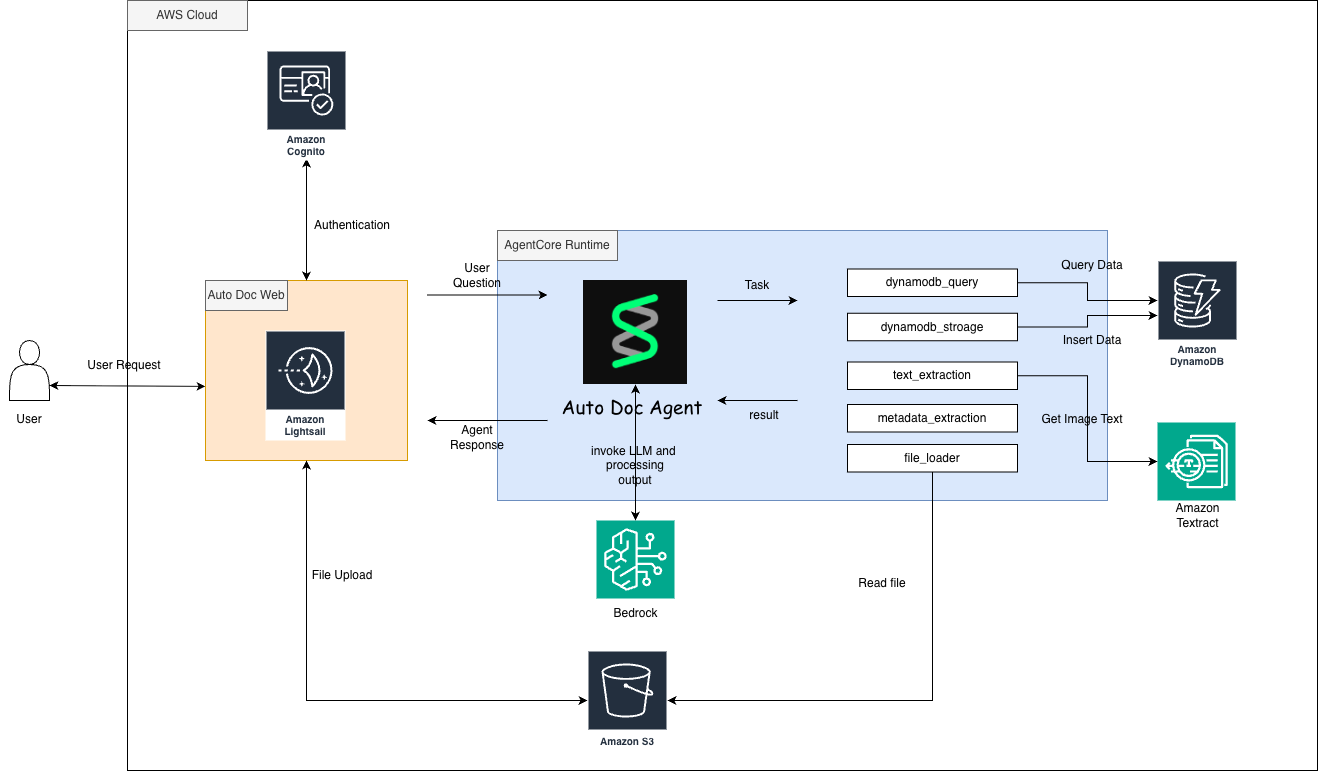The image size is (1319, 772).
Task: Click the text_extraction tool box
Action: [x=932, y=376]
